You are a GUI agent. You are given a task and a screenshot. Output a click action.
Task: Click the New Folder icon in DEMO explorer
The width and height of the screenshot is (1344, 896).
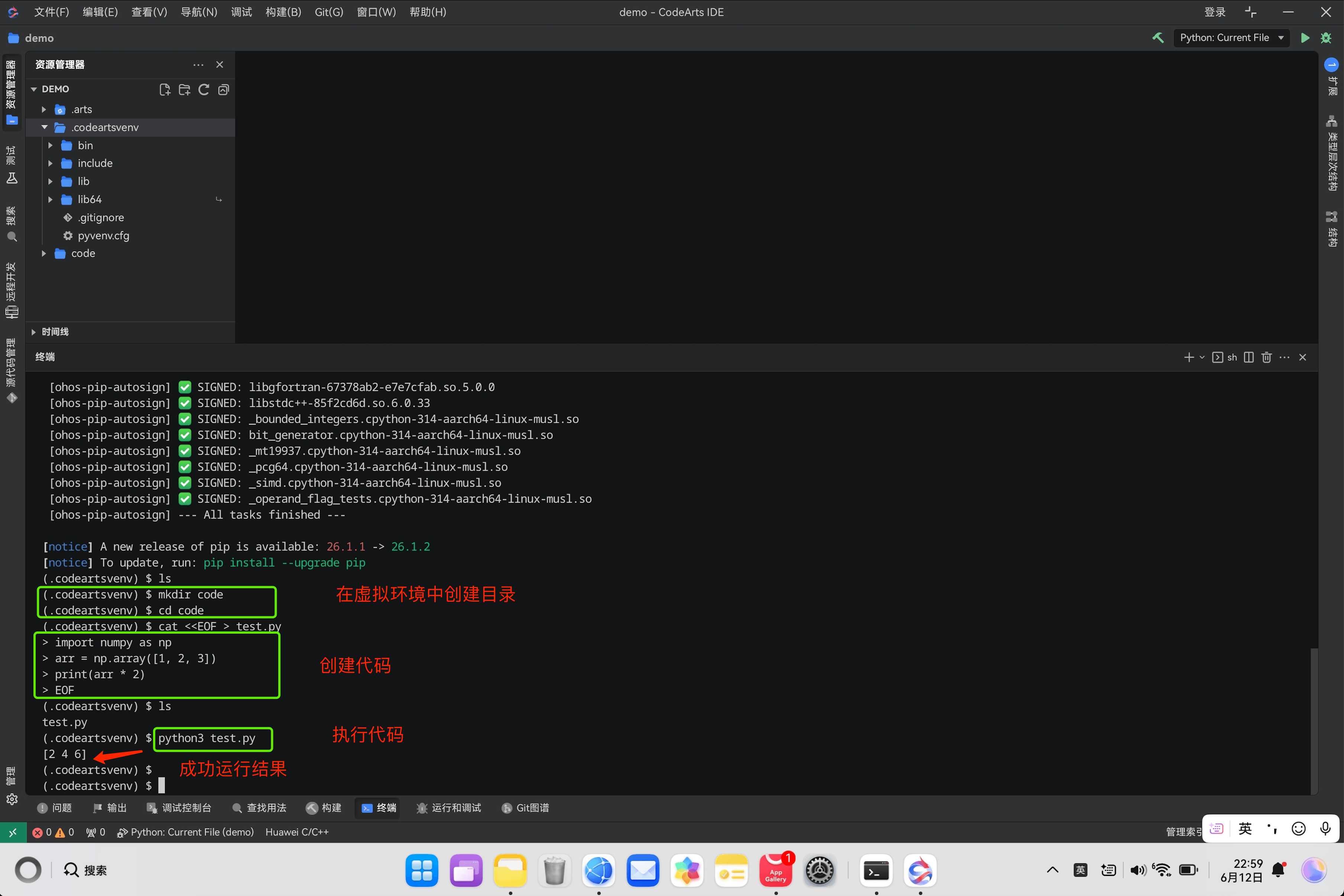(x=184, y=89)
